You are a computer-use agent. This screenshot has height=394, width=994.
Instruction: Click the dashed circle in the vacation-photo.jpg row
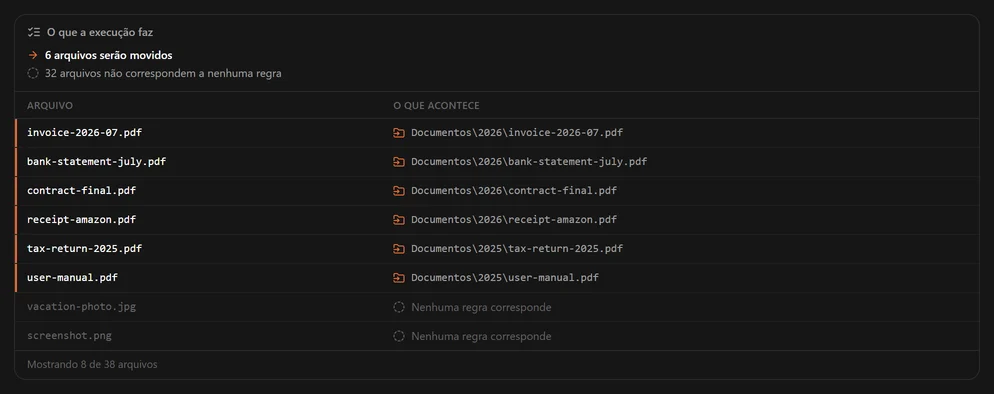click(x=399, y=307)
